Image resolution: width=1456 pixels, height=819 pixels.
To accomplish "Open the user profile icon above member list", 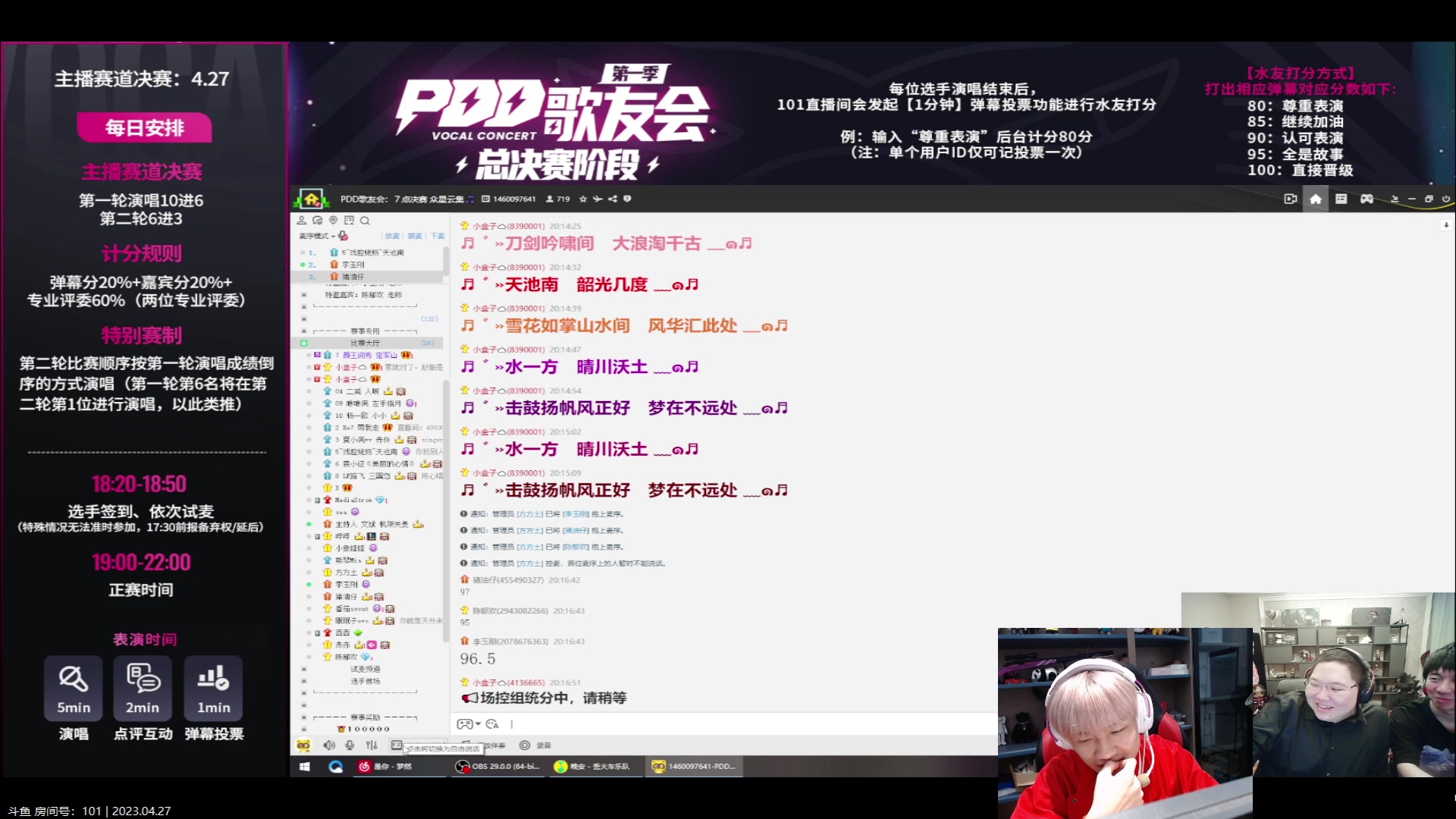I will (x=302, y=221).
